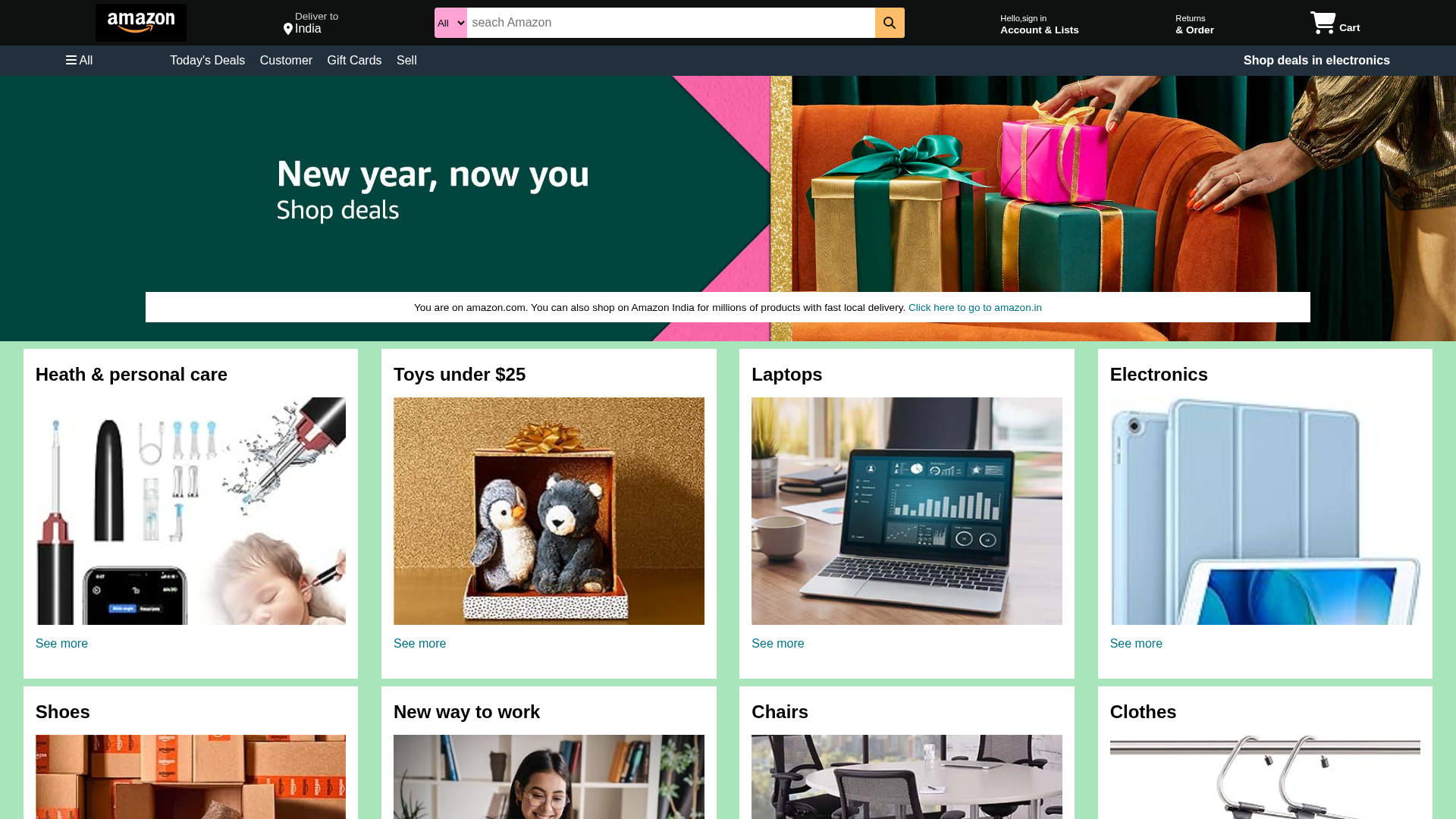
Task: Click the Amazon logo
Action: click(141, 23)
